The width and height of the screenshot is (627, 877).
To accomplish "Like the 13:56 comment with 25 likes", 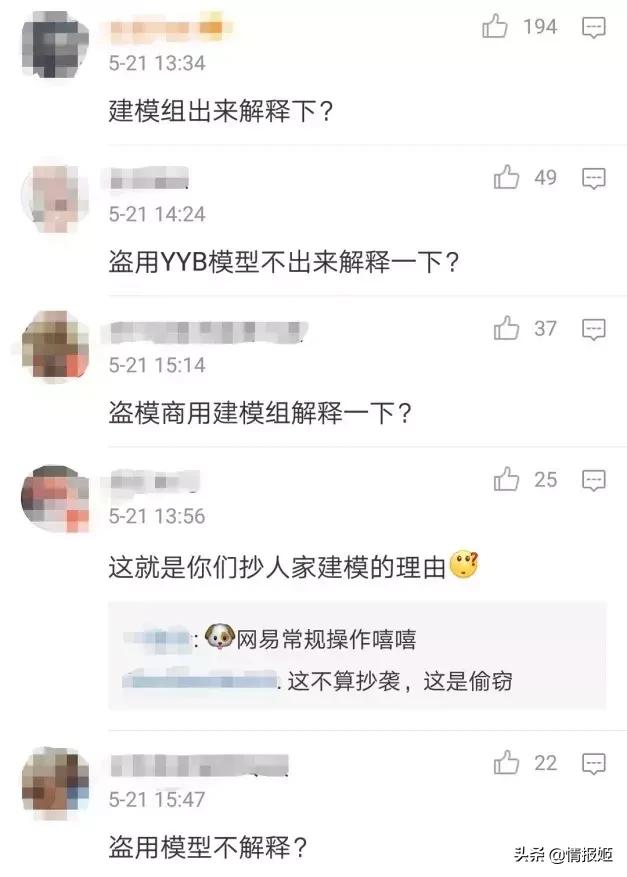I will click(506, 479).
